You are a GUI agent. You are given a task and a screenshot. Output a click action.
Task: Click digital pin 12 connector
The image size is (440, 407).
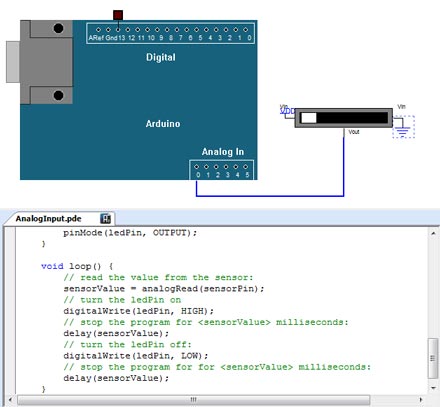point(128,30)
